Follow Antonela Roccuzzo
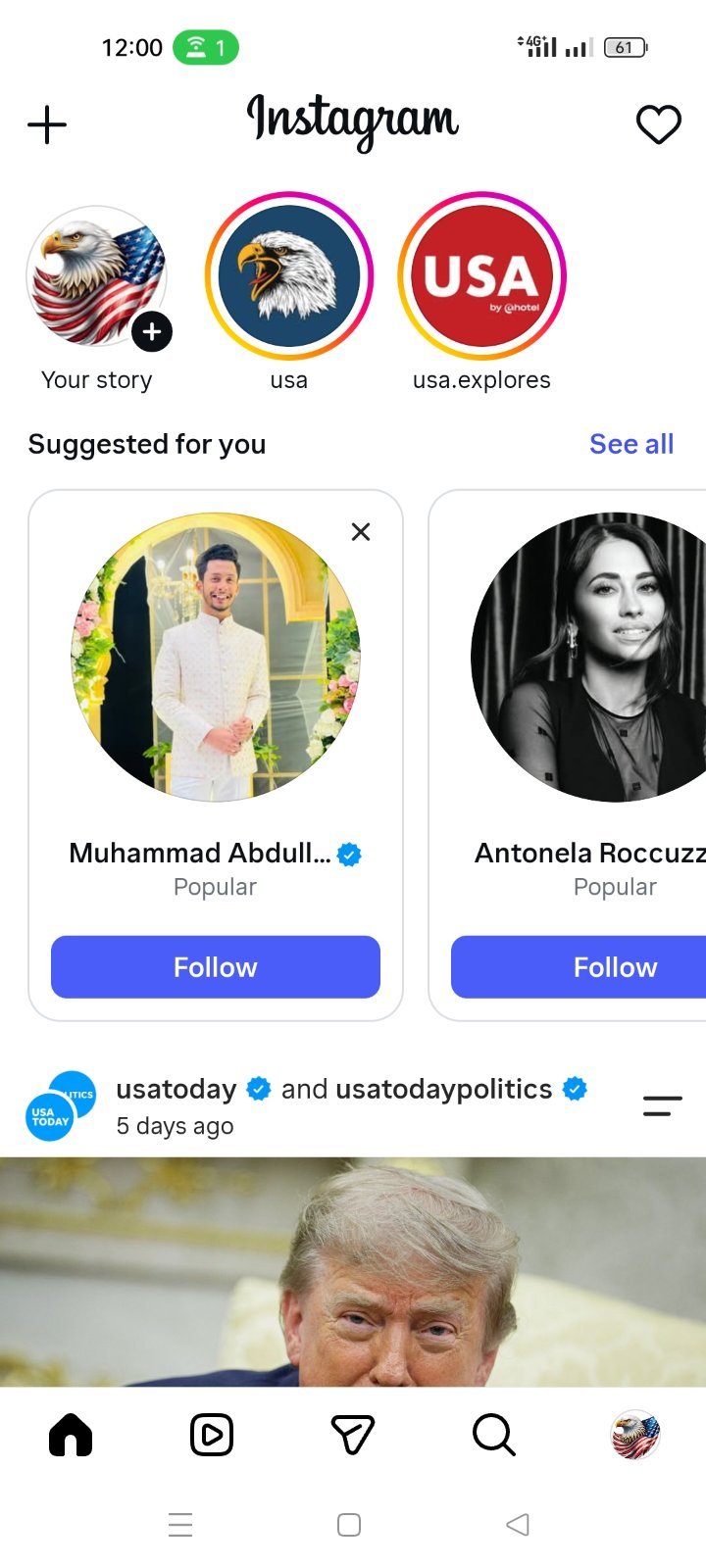 click(579, 967)
